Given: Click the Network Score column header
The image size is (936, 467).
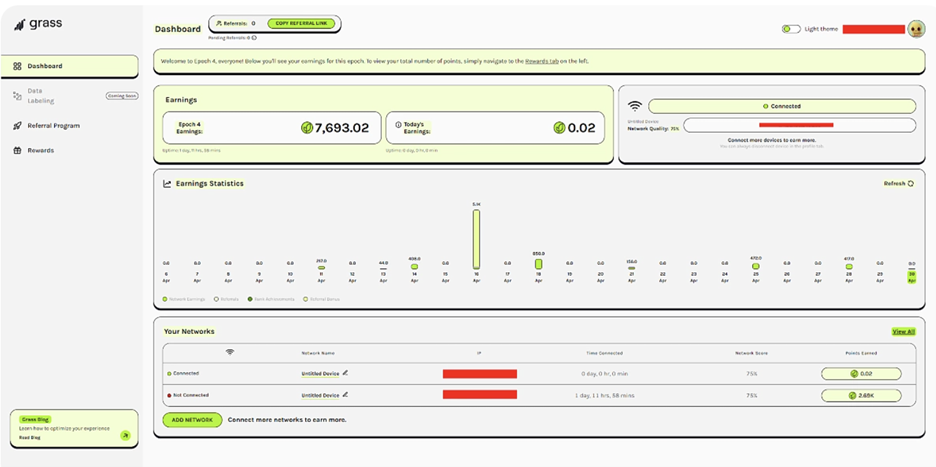Looking at the screenshot, I should pyautogui.click(x=751, y=353).
